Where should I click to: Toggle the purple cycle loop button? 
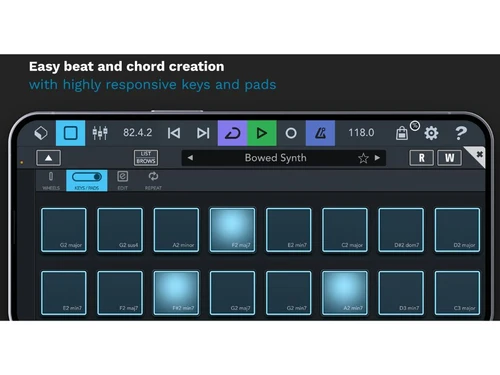pyautogui.click(x=232, y=133)
